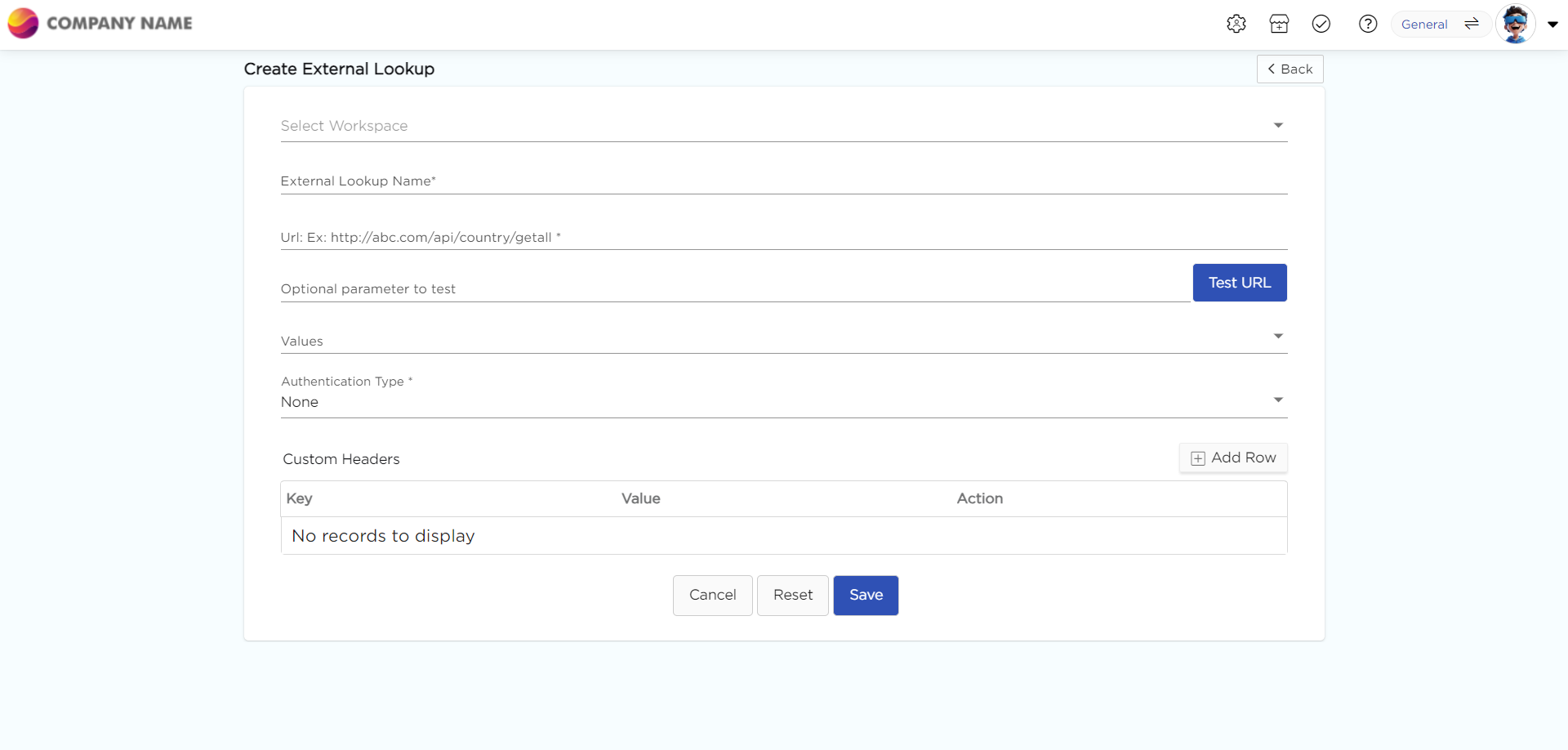Screen dimensions: 1568x750
Task: Click the swap arrows icon beside General
Action: [1472, 24]
